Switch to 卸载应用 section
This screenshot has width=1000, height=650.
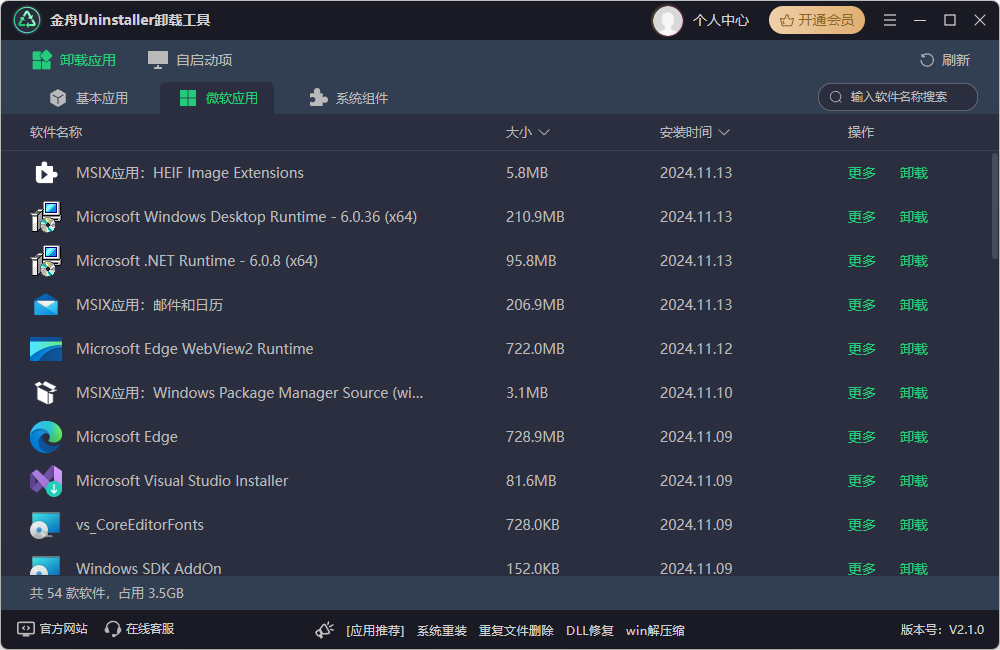(74, 60)
